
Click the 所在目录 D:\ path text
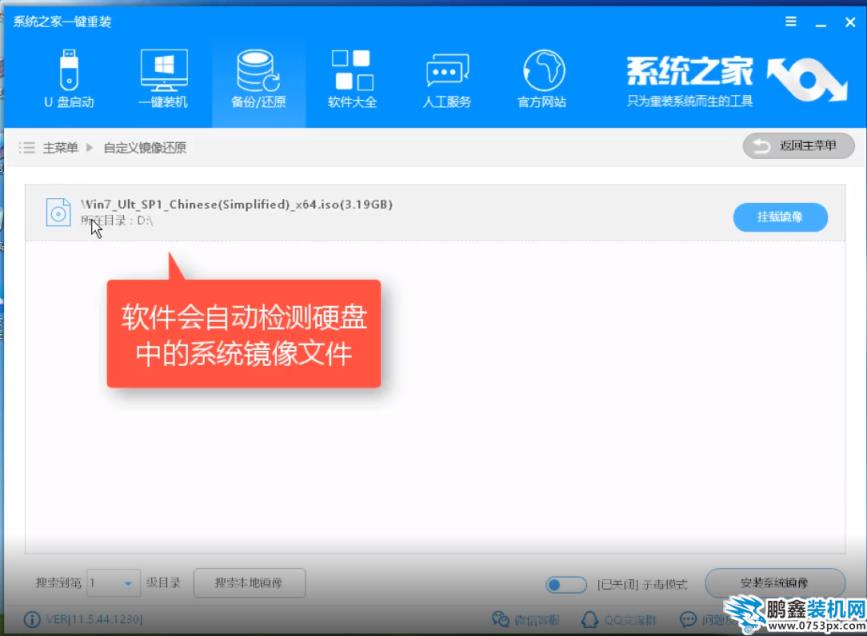pos(117,220)
